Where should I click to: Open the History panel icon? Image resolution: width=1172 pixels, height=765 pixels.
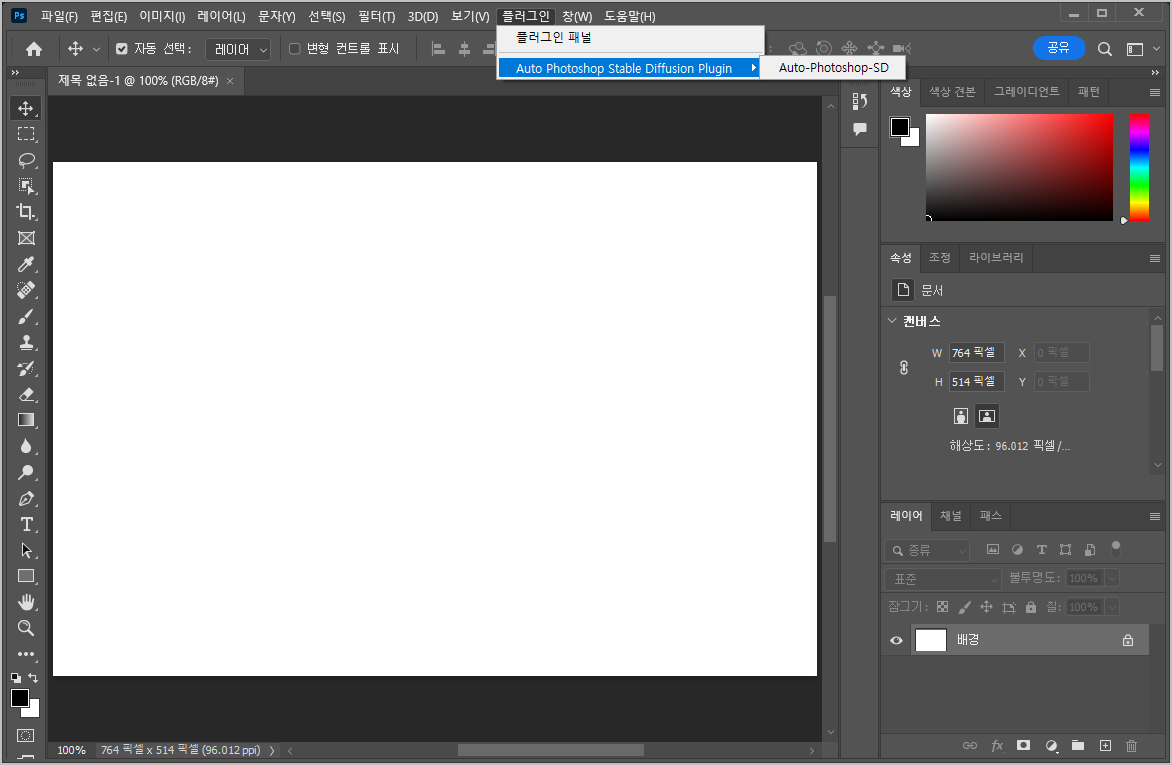click(860, 102)
